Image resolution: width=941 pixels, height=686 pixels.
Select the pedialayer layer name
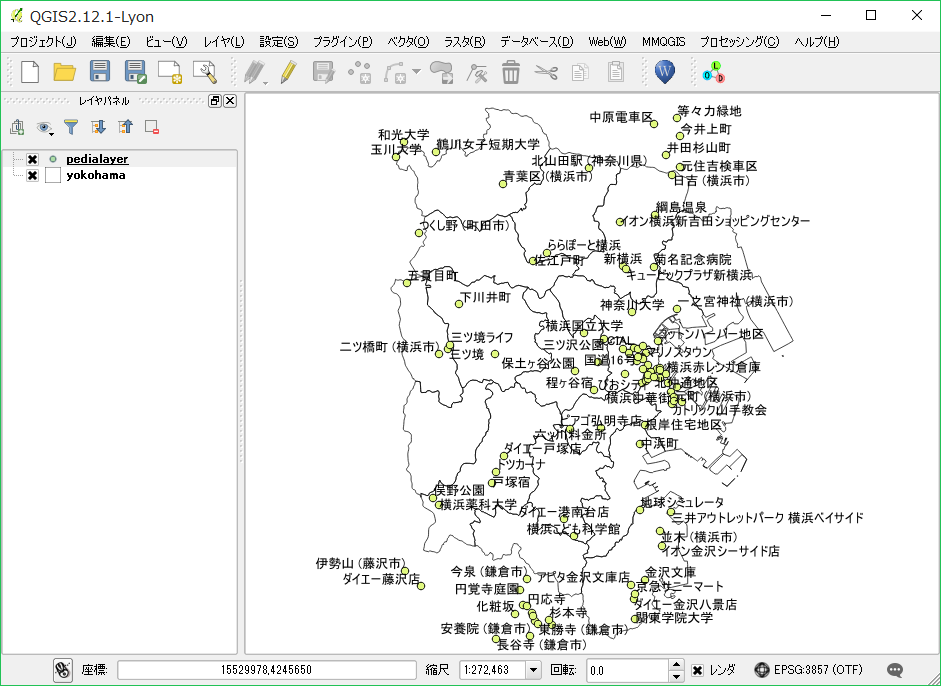(x=97, y=159)
